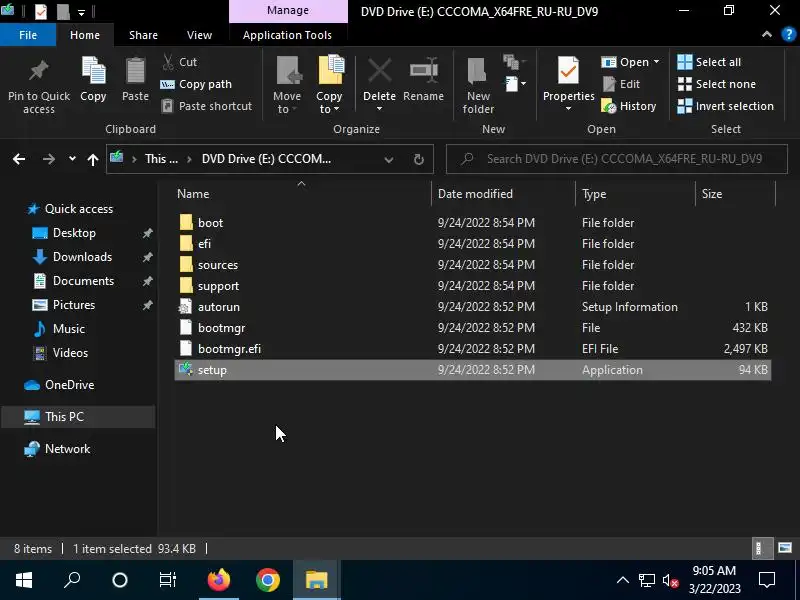Click the Rename ribbon button
Viewport: 800px width, 600px height.
423,80
